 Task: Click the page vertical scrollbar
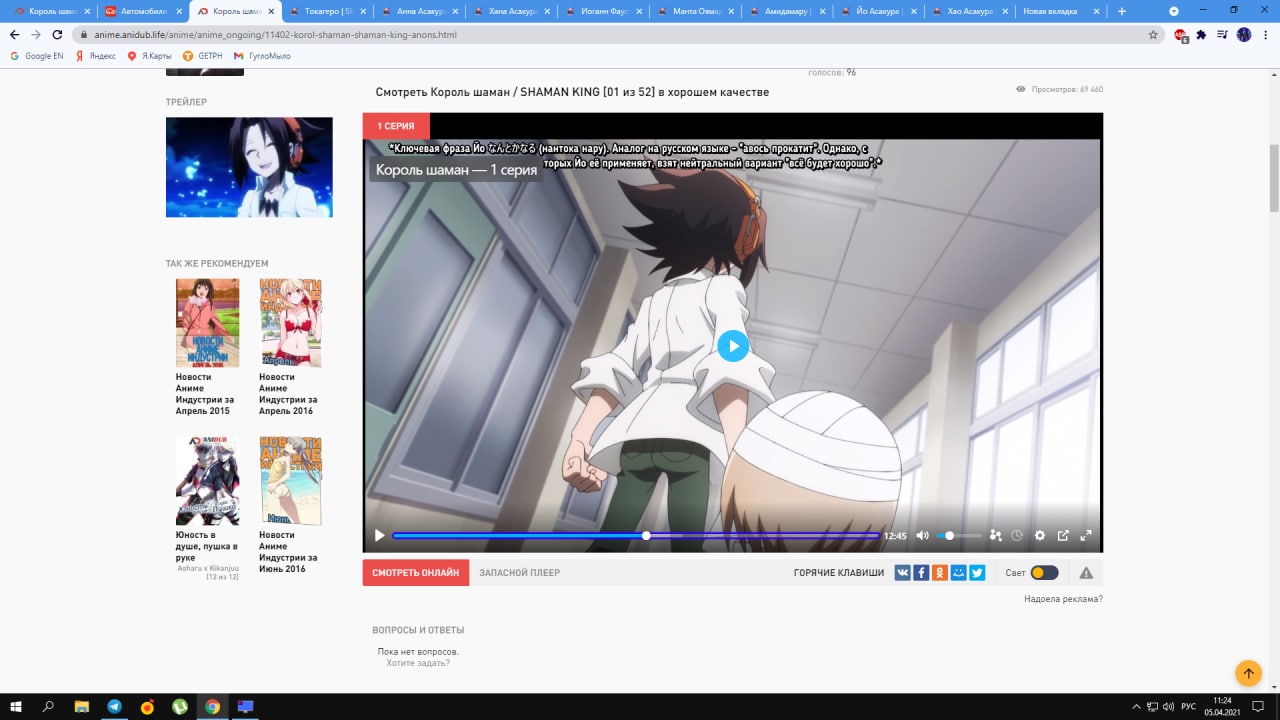[x=1274, y=178]
